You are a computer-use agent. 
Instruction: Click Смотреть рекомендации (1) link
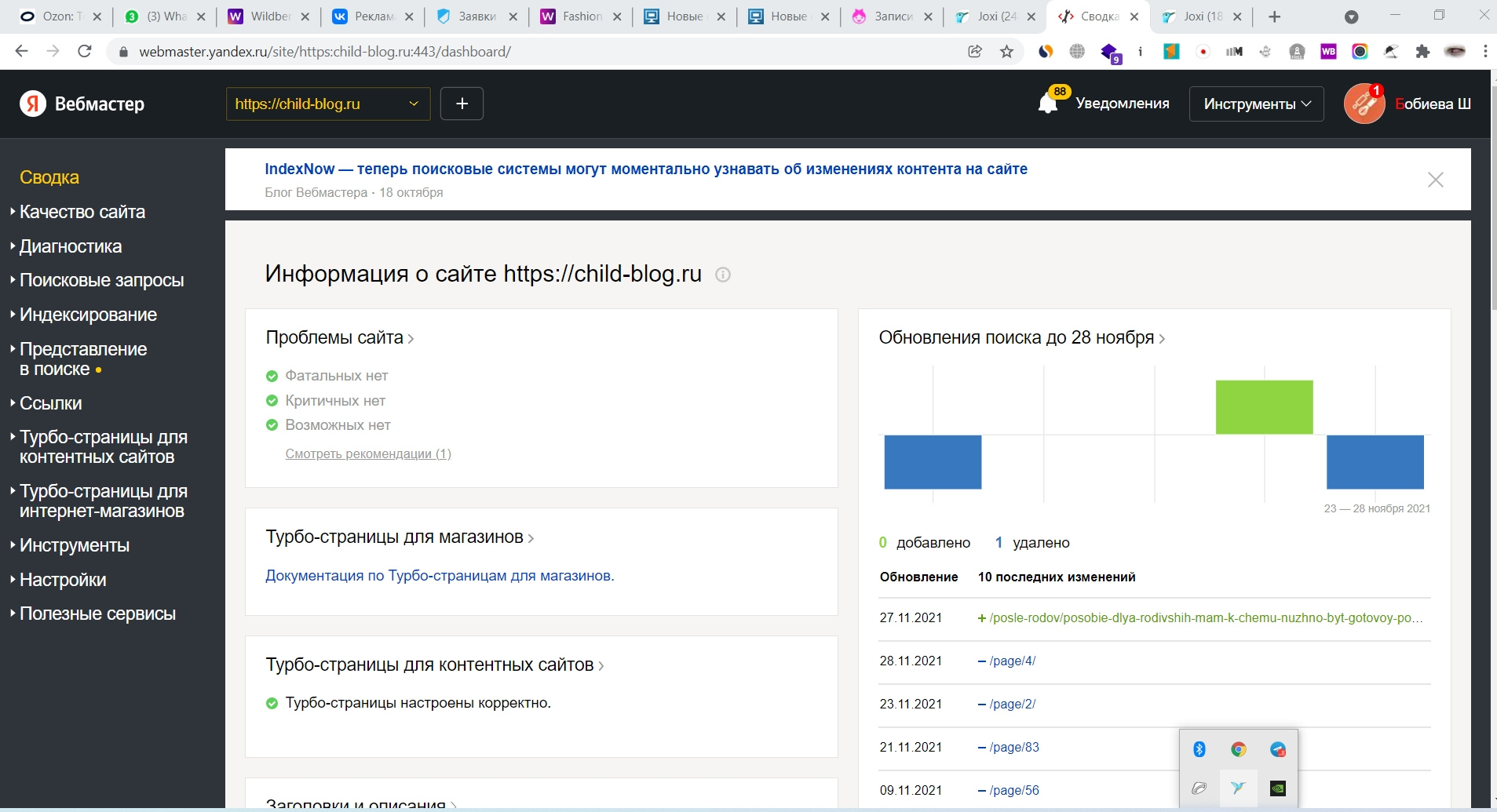pos(368,453)
